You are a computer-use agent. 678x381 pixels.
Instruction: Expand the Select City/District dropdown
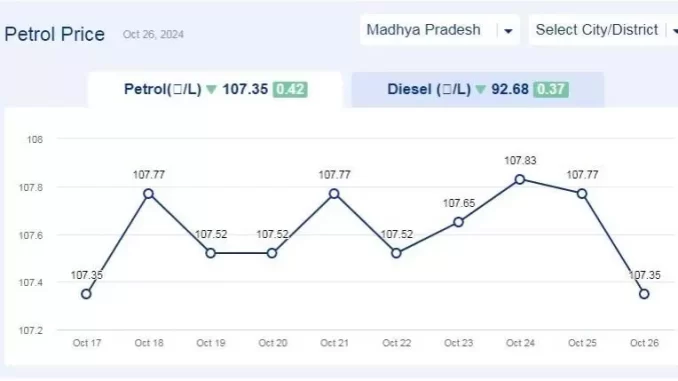tap(604, 30)
